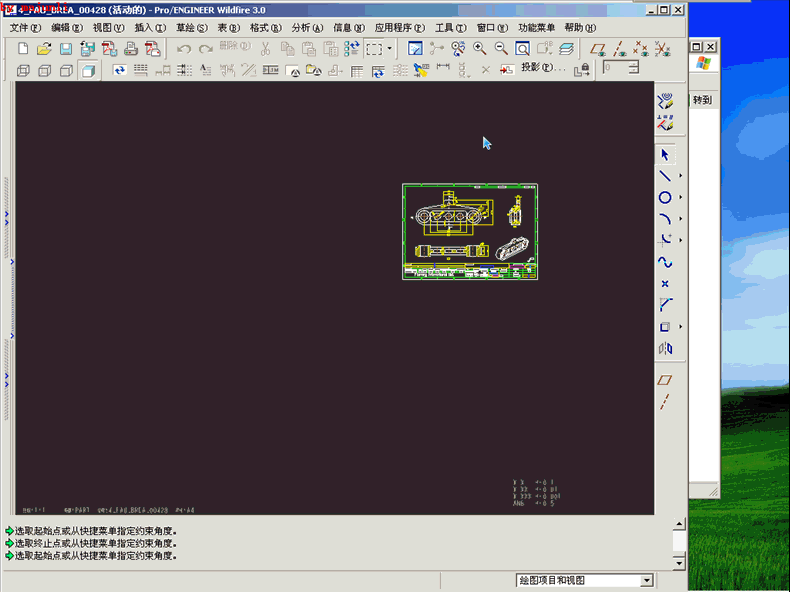Select the circle sketch tool
This screenshot has width=790, height=592.
(x=665, y=198)
